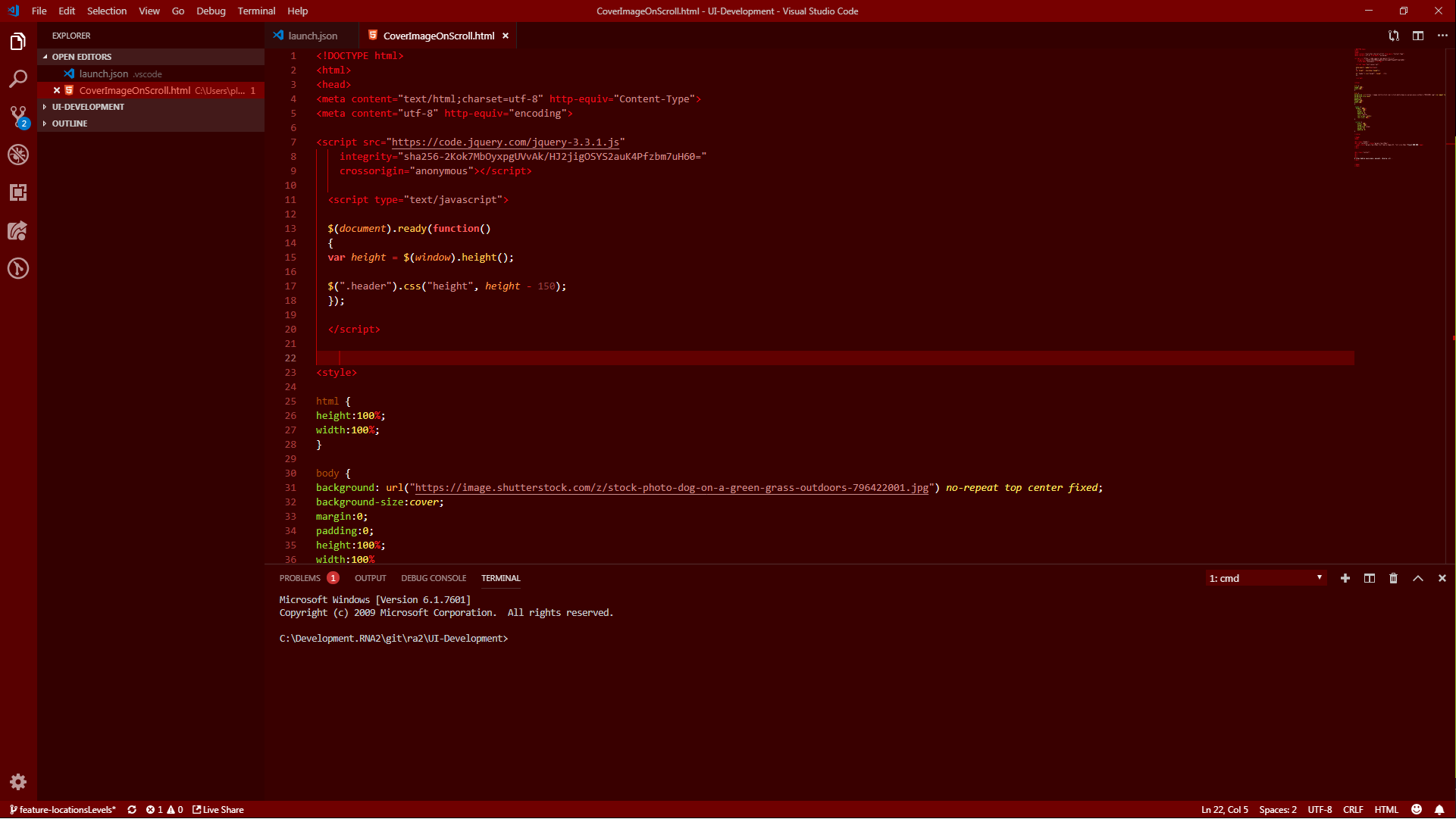Open the Debug view in activity bar
The width and height of the screenshot is (1456, 819).
click(x=18, y=155)
